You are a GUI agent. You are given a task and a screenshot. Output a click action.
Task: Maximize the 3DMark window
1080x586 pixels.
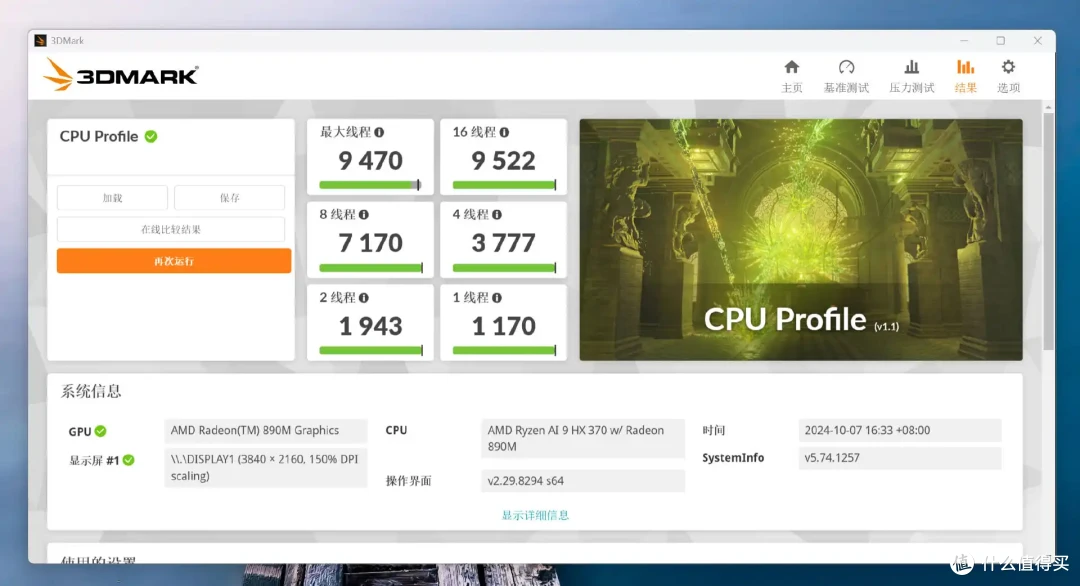pyautogui.click(x=1000, y=41)
